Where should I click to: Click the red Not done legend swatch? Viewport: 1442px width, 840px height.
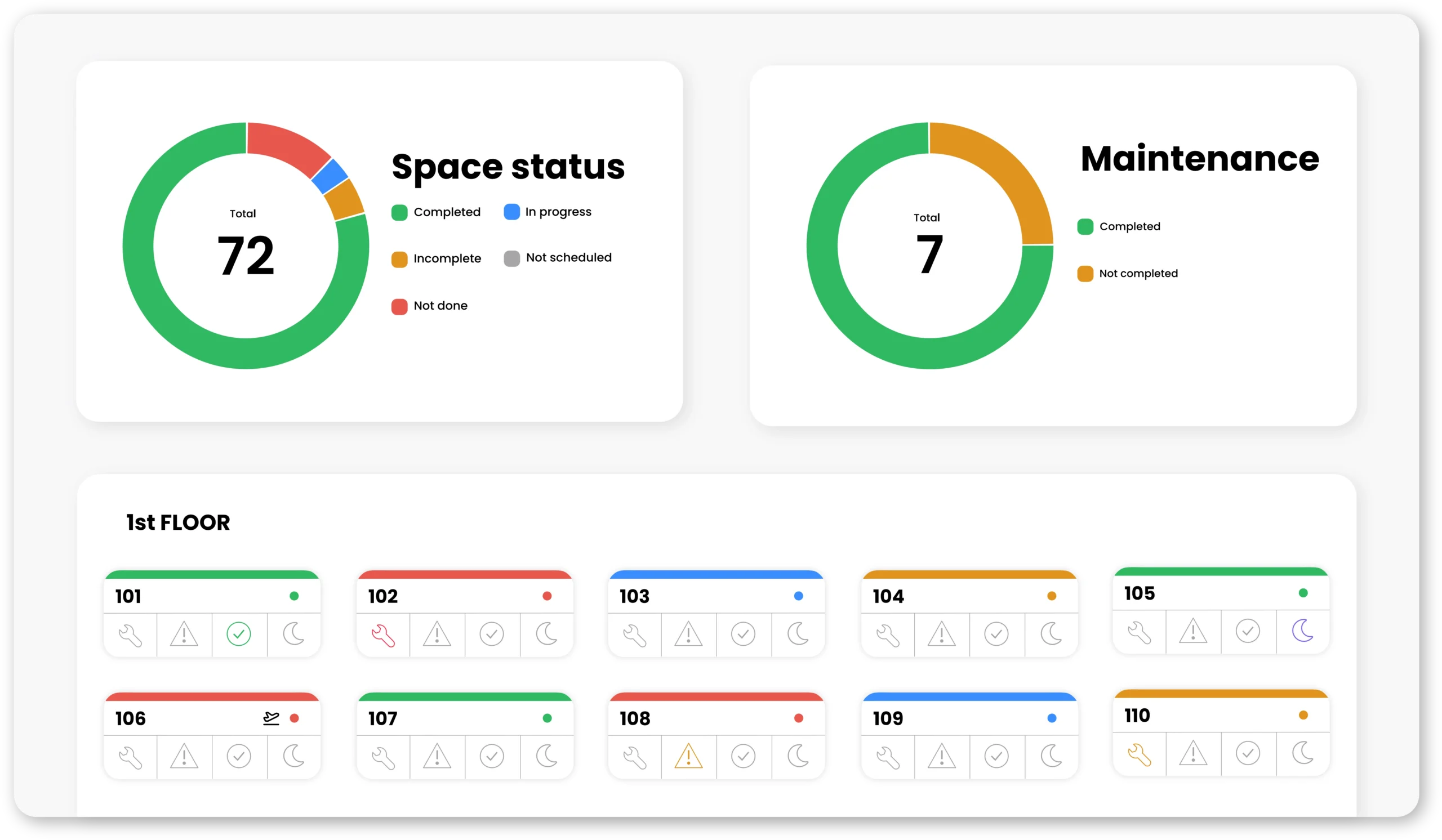coord(399,306)
